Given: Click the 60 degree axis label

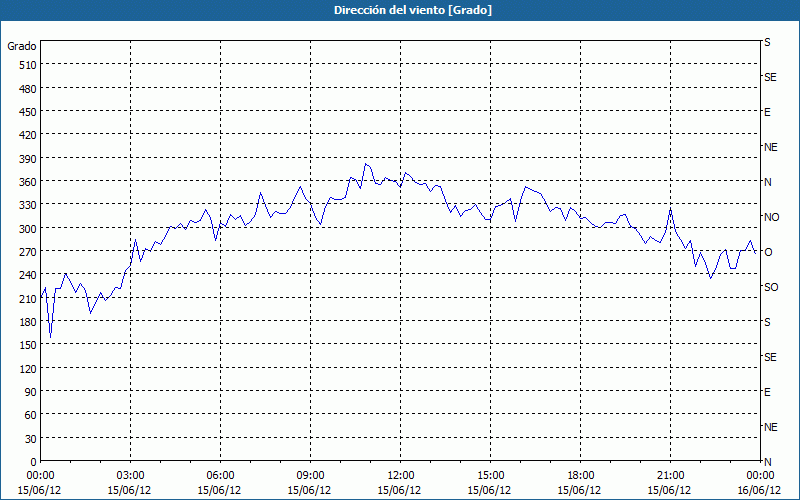Looking at the screenshot, I should point(31,415).
